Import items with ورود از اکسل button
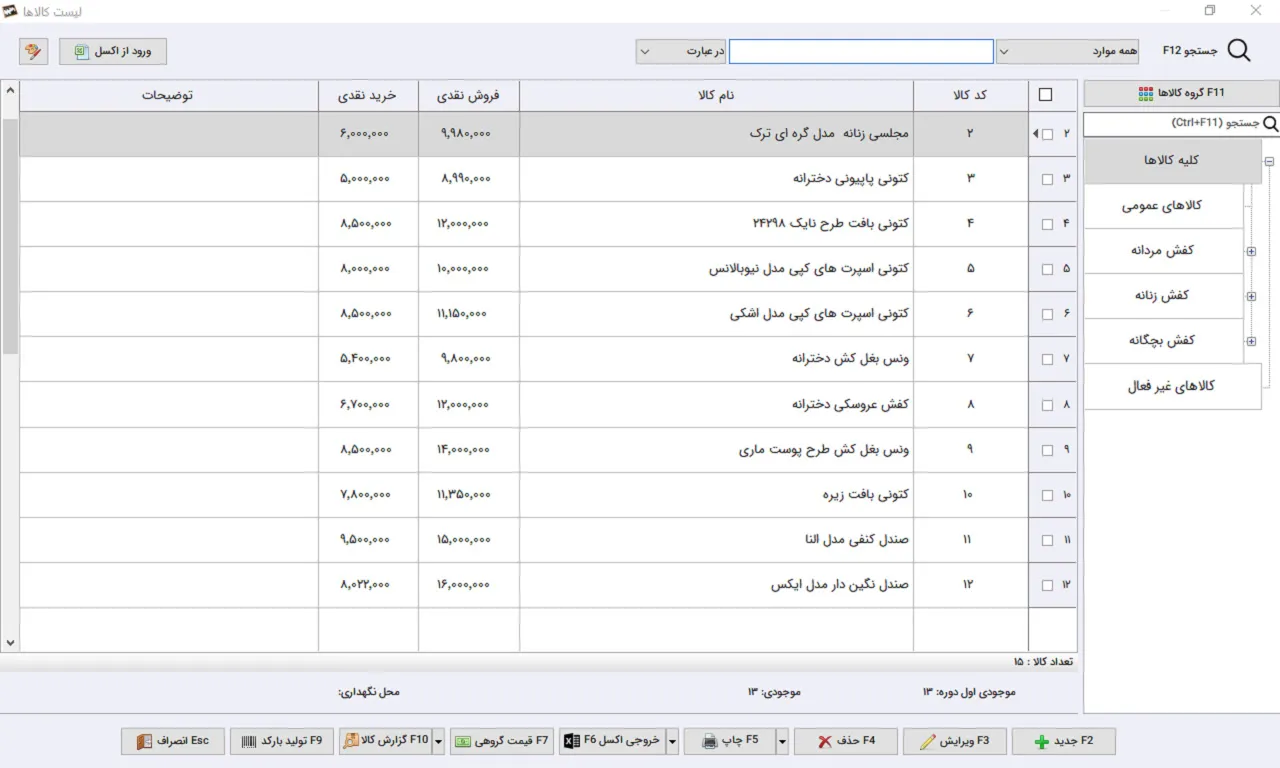This screenshot has width=1280, height=768. click(113, 51)
